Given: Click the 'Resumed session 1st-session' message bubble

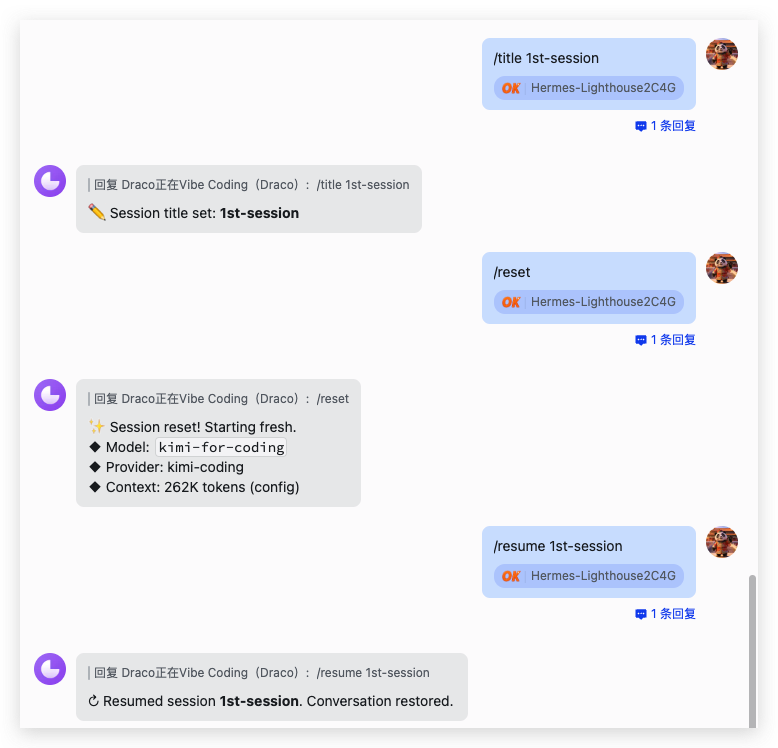Looking at the screenshot, I should click(x=271, y=701).
